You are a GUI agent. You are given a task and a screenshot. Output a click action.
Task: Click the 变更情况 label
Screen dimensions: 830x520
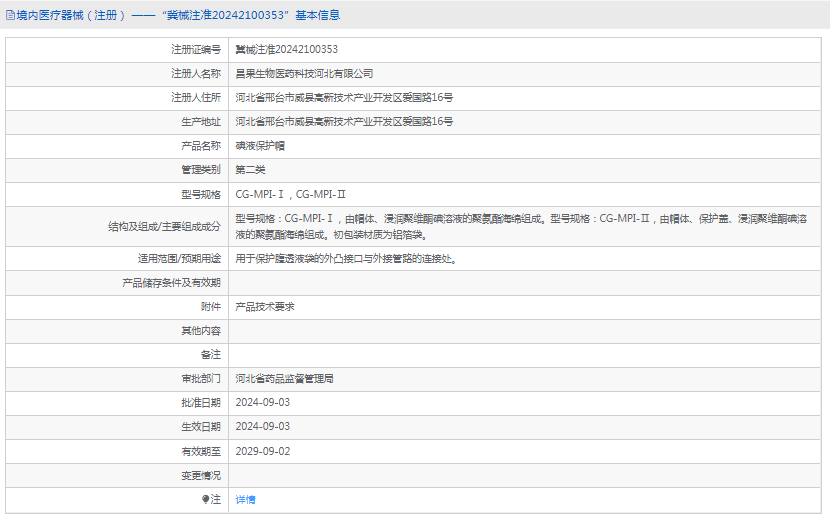pos(201,476)
